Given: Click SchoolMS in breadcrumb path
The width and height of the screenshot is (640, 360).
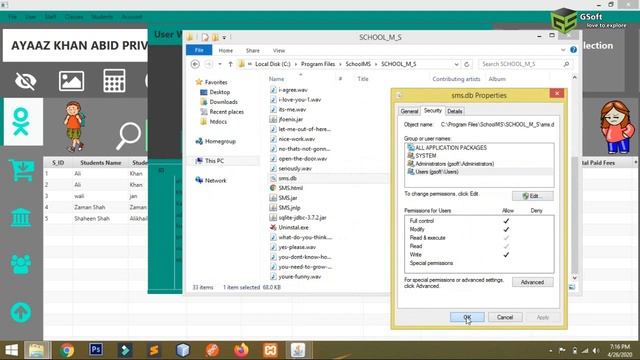Looking at the screenshot, I should click(358, 64).
